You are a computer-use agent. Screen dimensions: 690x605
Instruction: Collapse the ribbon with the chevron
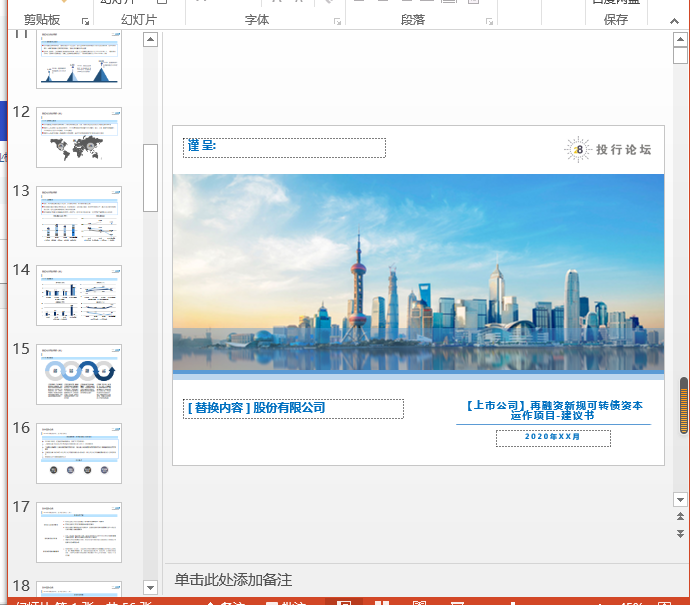click(x=674, y=21)
